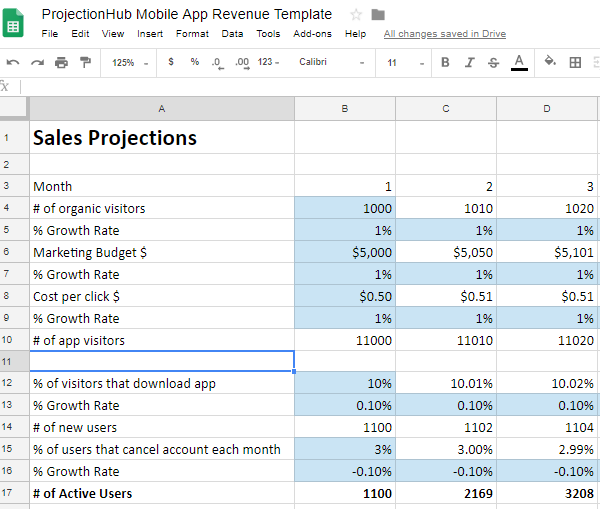Image resolution: width=600 pixels, height=509 pixels.
Task: Click into the formula bar
Action: [x=310, y=87]
